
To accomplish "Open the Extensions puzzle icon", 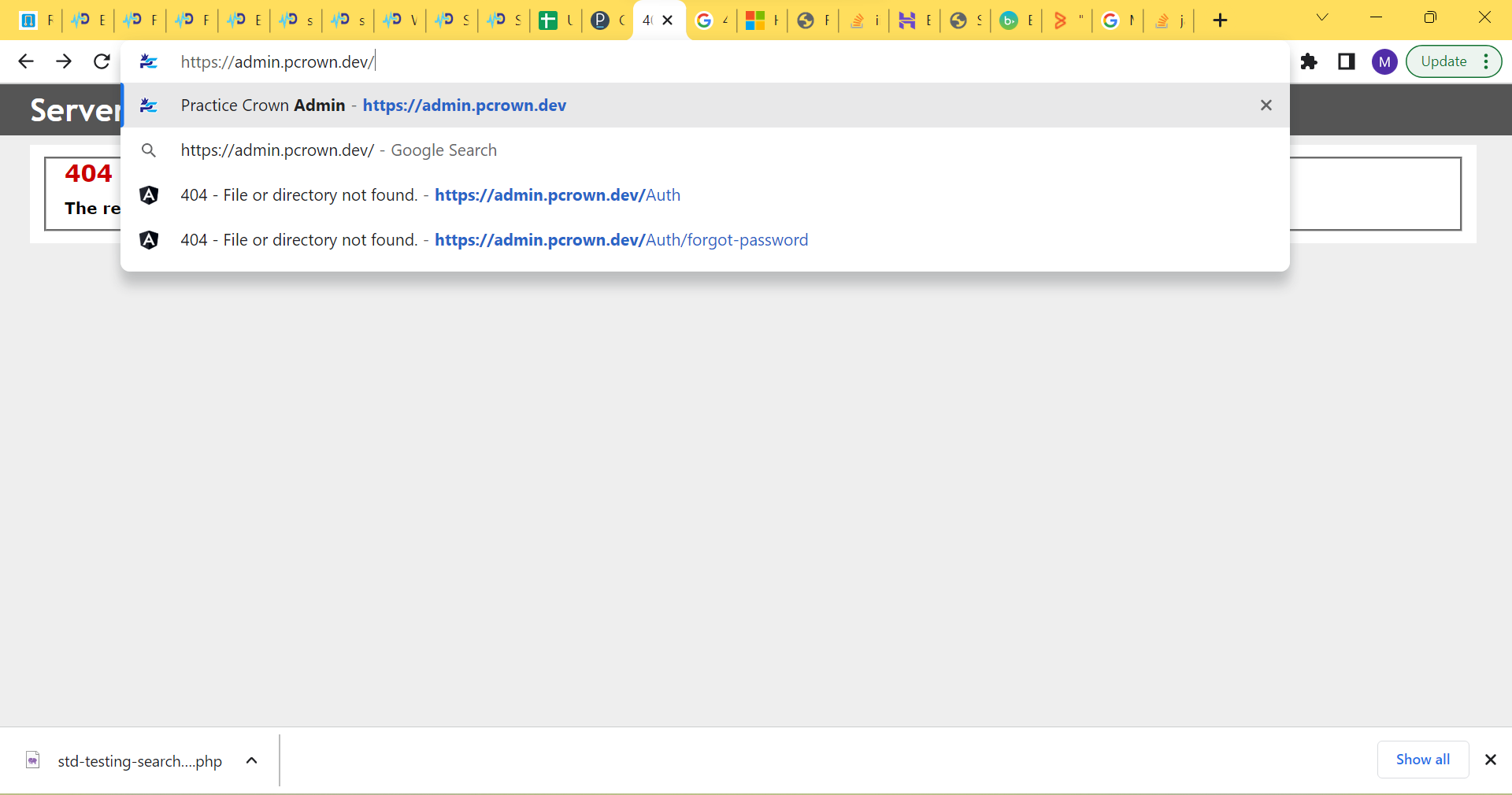I will click(x=1309, y=61).
